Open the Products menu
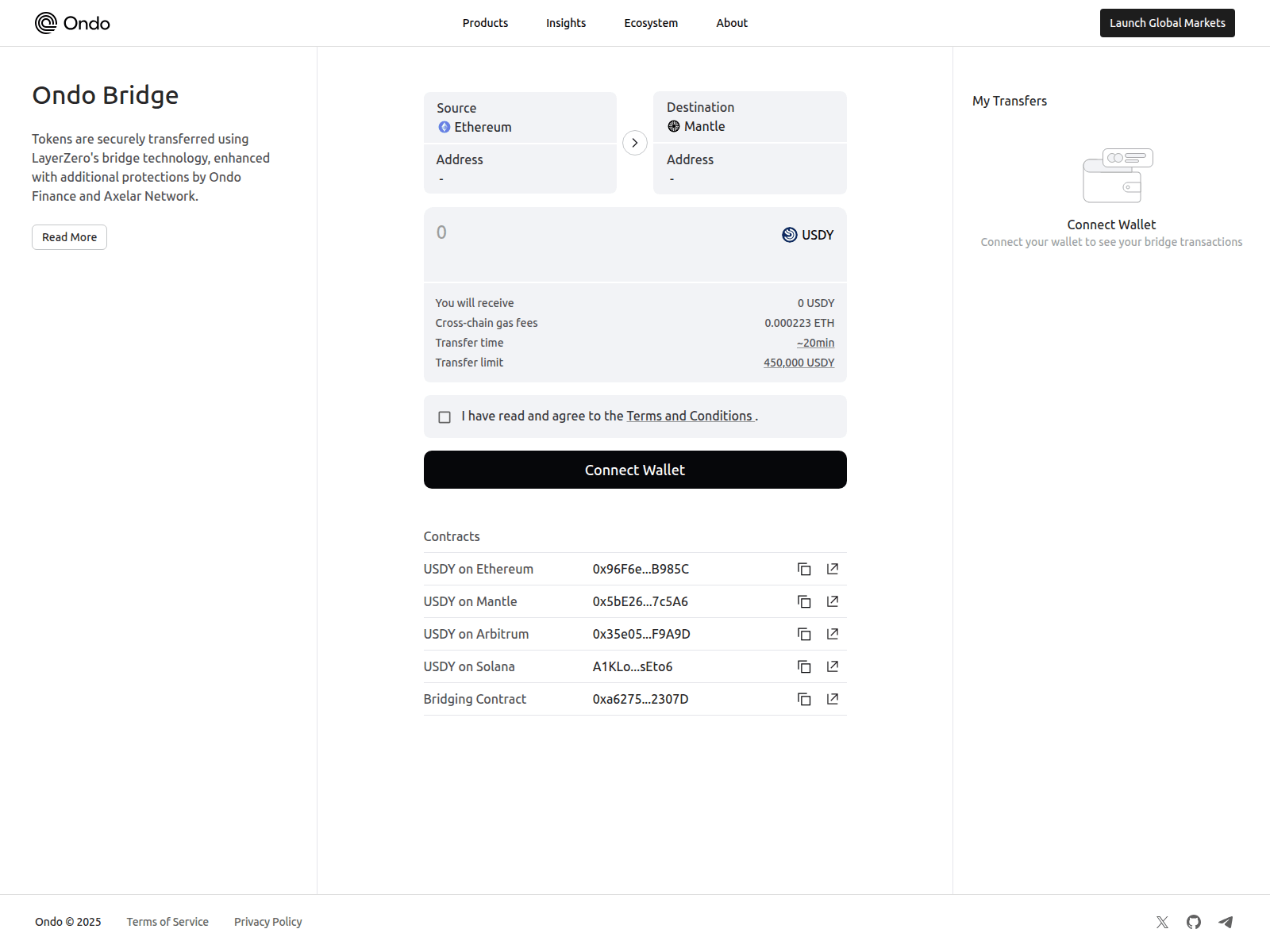 point(485,23)
